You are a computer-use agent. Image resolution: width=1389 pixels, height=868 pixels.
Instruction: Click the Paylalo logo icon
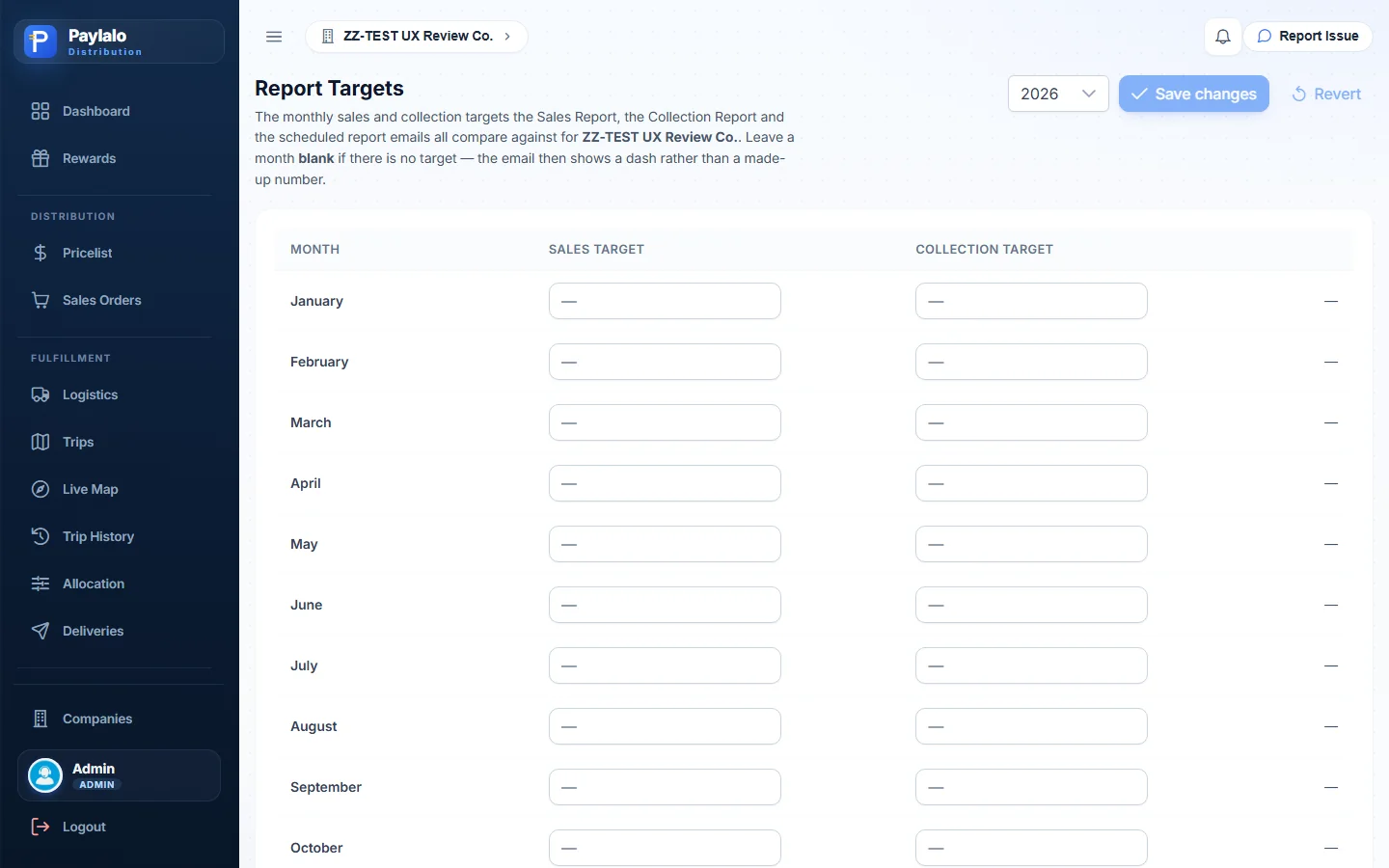click(x=41, y=41)
